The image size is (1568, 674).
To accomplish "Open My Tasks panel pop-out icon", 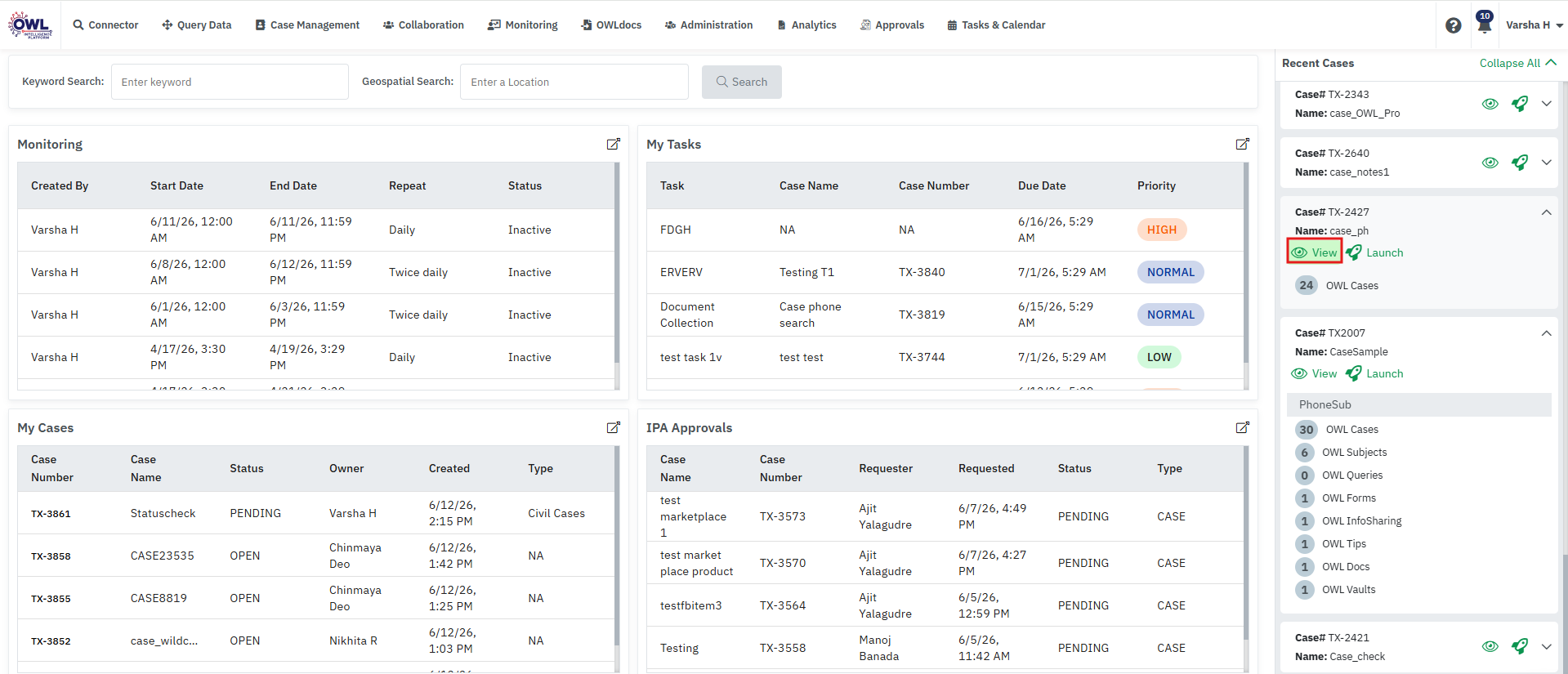I will coord(1242,144).
